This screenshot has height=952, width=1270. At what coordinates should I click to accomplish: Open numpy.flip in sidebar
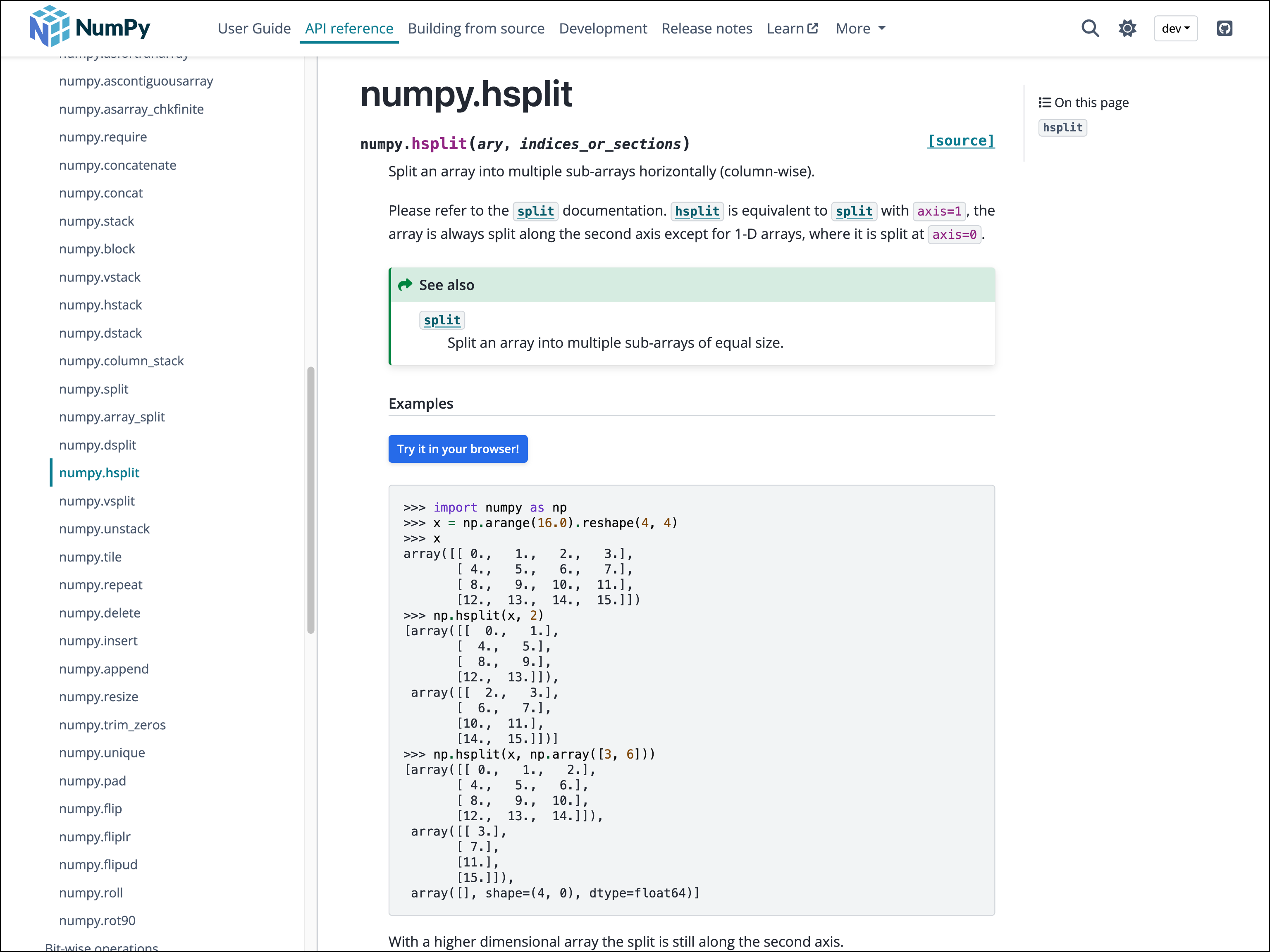click(91, 809)
